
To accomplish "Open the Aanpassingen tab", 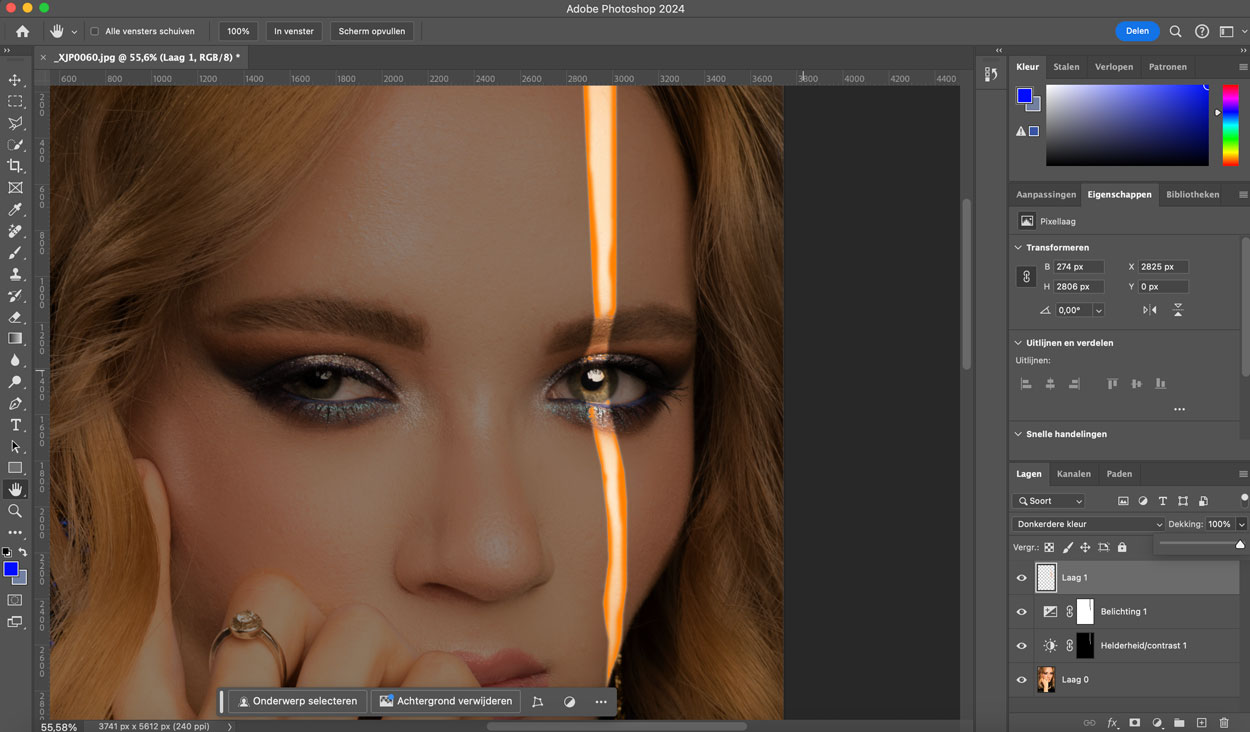I will coord(1045,194).
